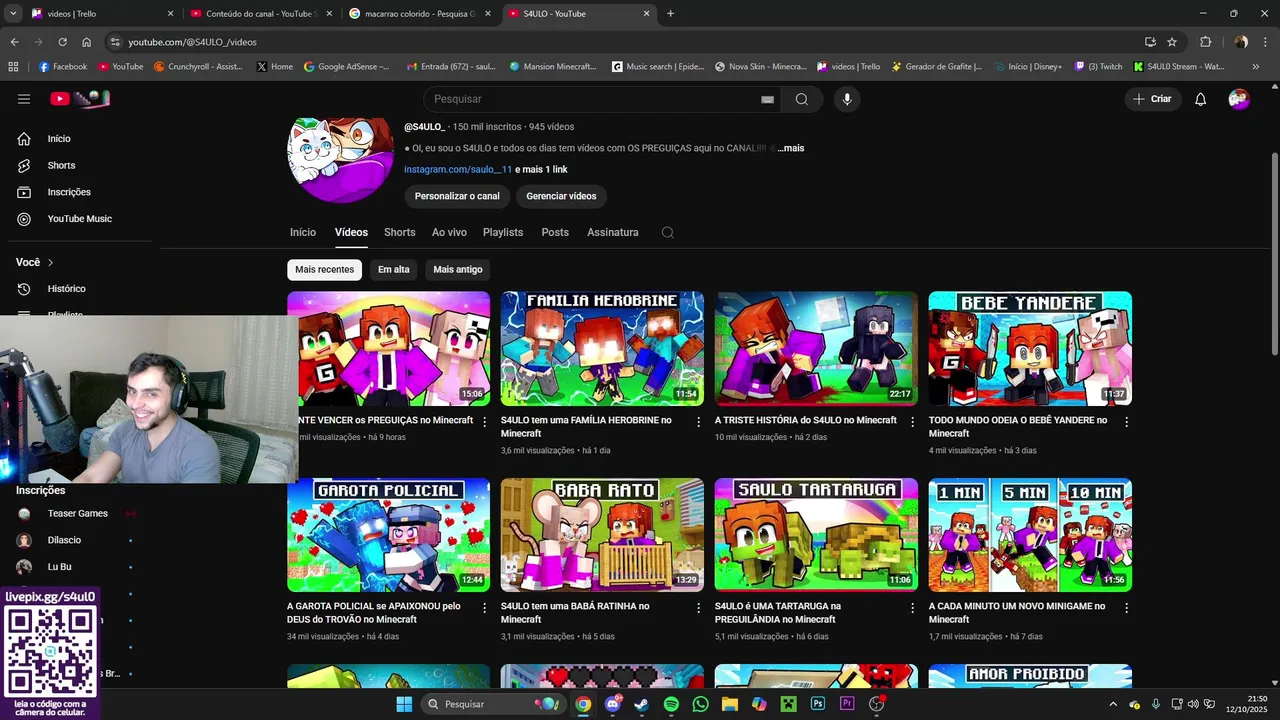Open Steam from the taskbar
Screen dimensions: 1280x720
click(641, 704)
